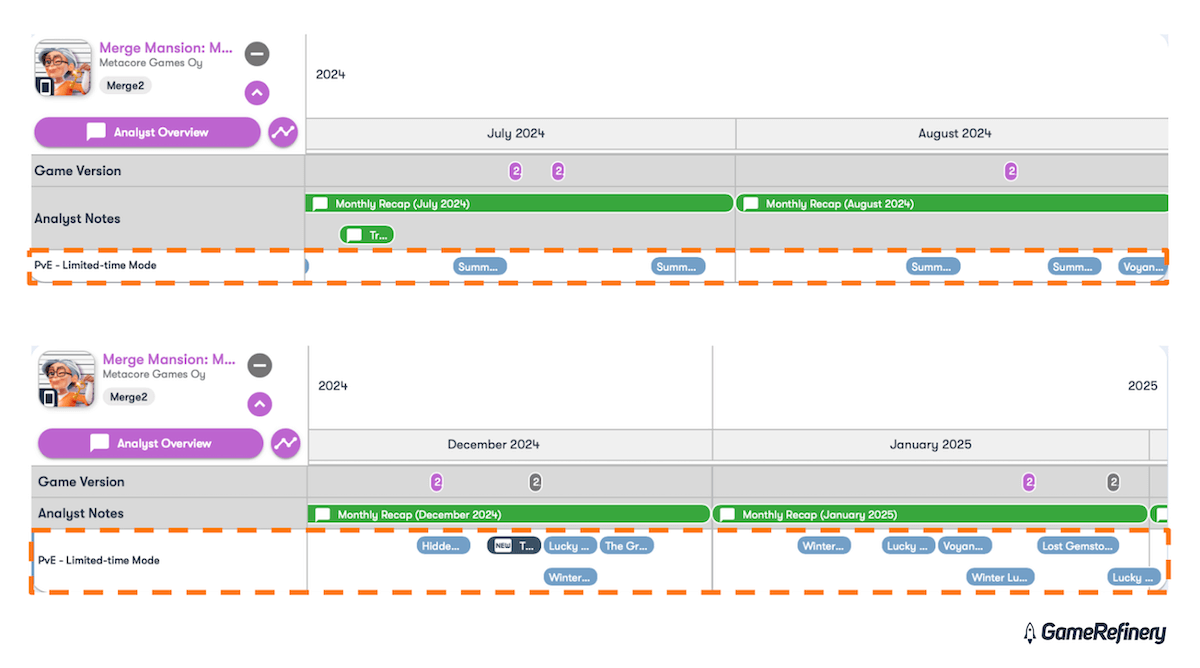Screen dimensions: 1200x668
Task: Remove game using minus icon in December panel
Action: 260,365
